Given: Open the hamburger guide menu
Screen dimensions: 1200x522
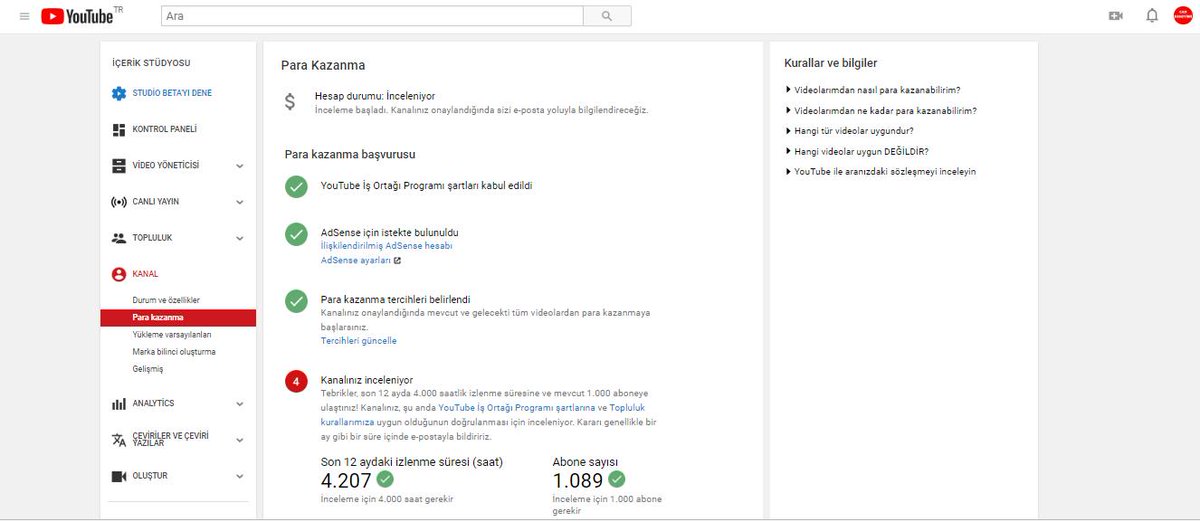Looking at the screenshot, I should tap(24, 16).
